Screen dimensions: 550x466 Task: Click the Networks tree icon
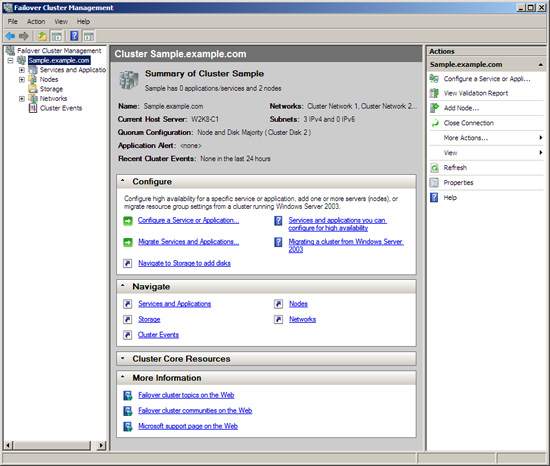pyautogui.click(x=33, y=99)
